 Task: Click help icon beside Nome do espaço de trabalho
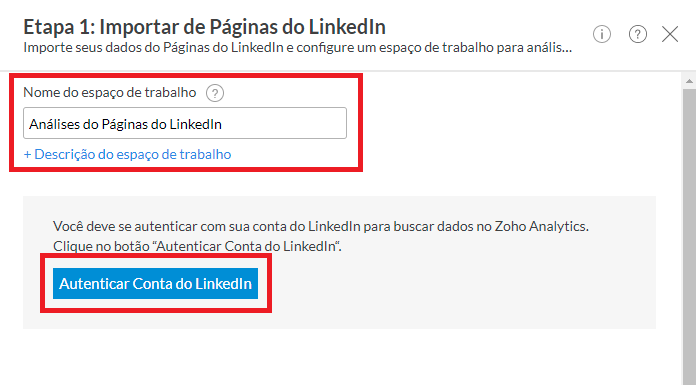pos(215,93)
